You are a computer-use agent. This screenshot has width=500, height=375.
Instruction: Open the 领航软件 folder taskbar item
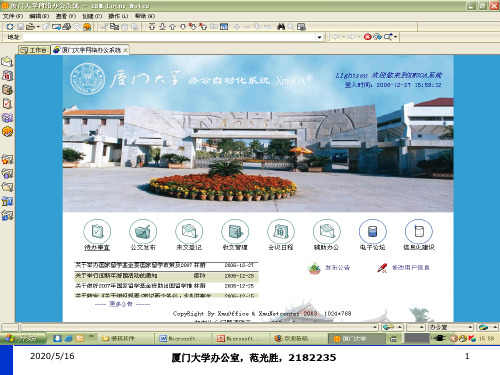tap(125, 339)
